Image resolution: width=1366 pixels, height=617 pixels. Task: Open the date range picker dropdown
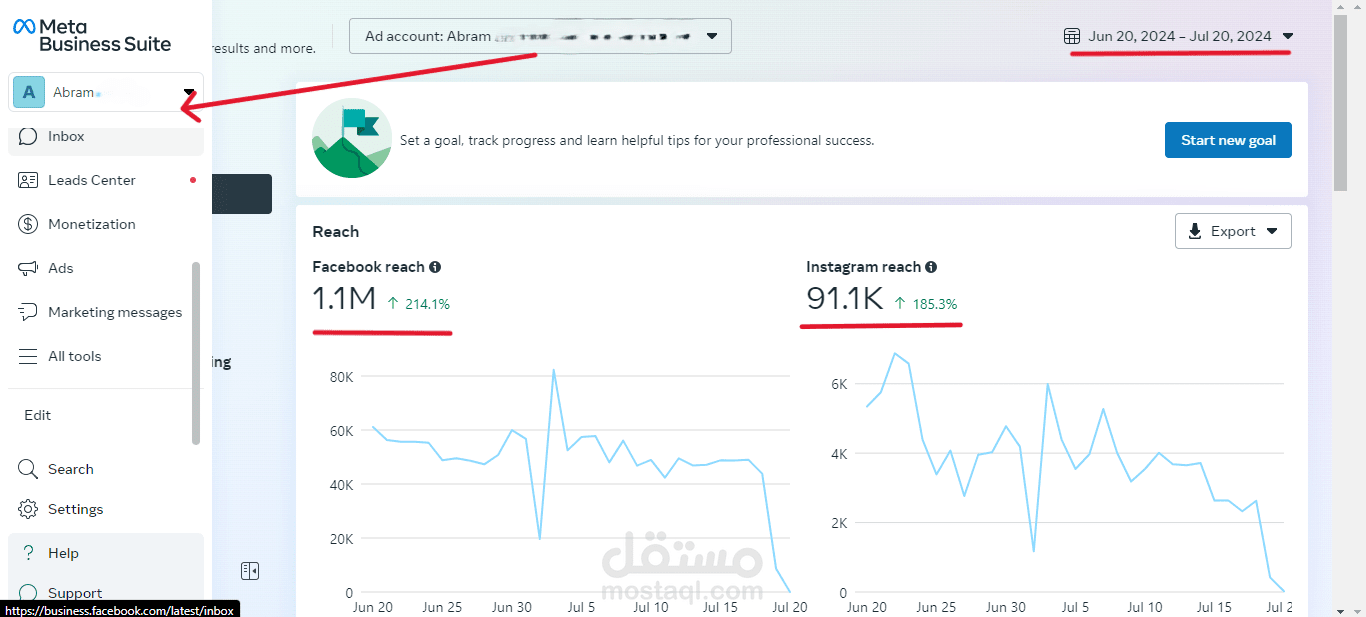click(1179, 36)
